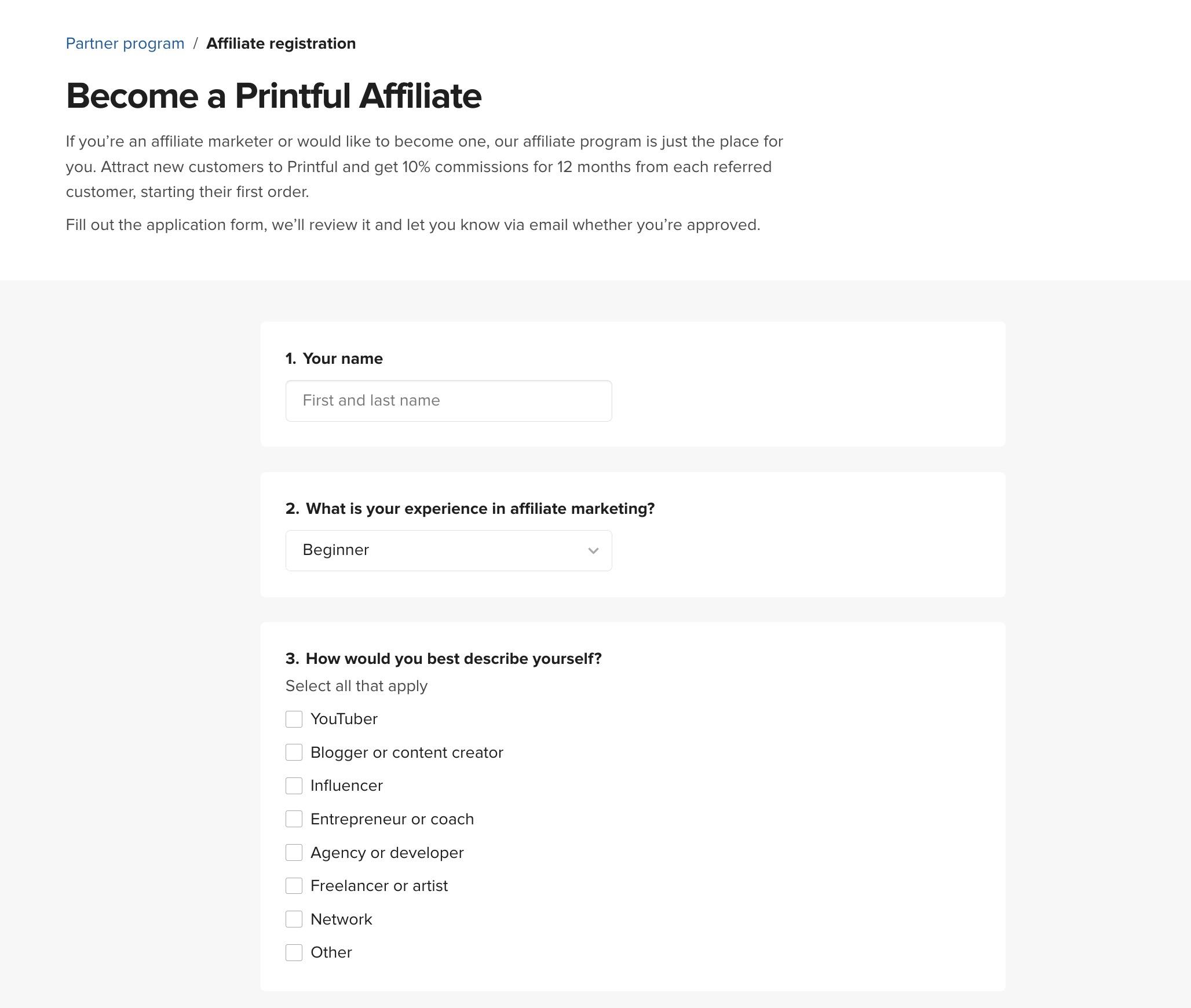
Task: Check the YouTuber checkbox
Action: pyautogui.click(x=294, y=719)
